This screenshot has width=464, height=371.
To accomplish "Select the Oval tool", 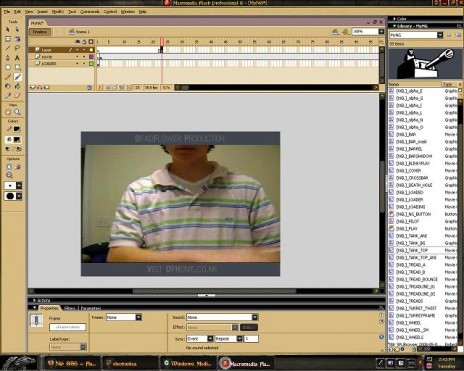I will point(8,67).
